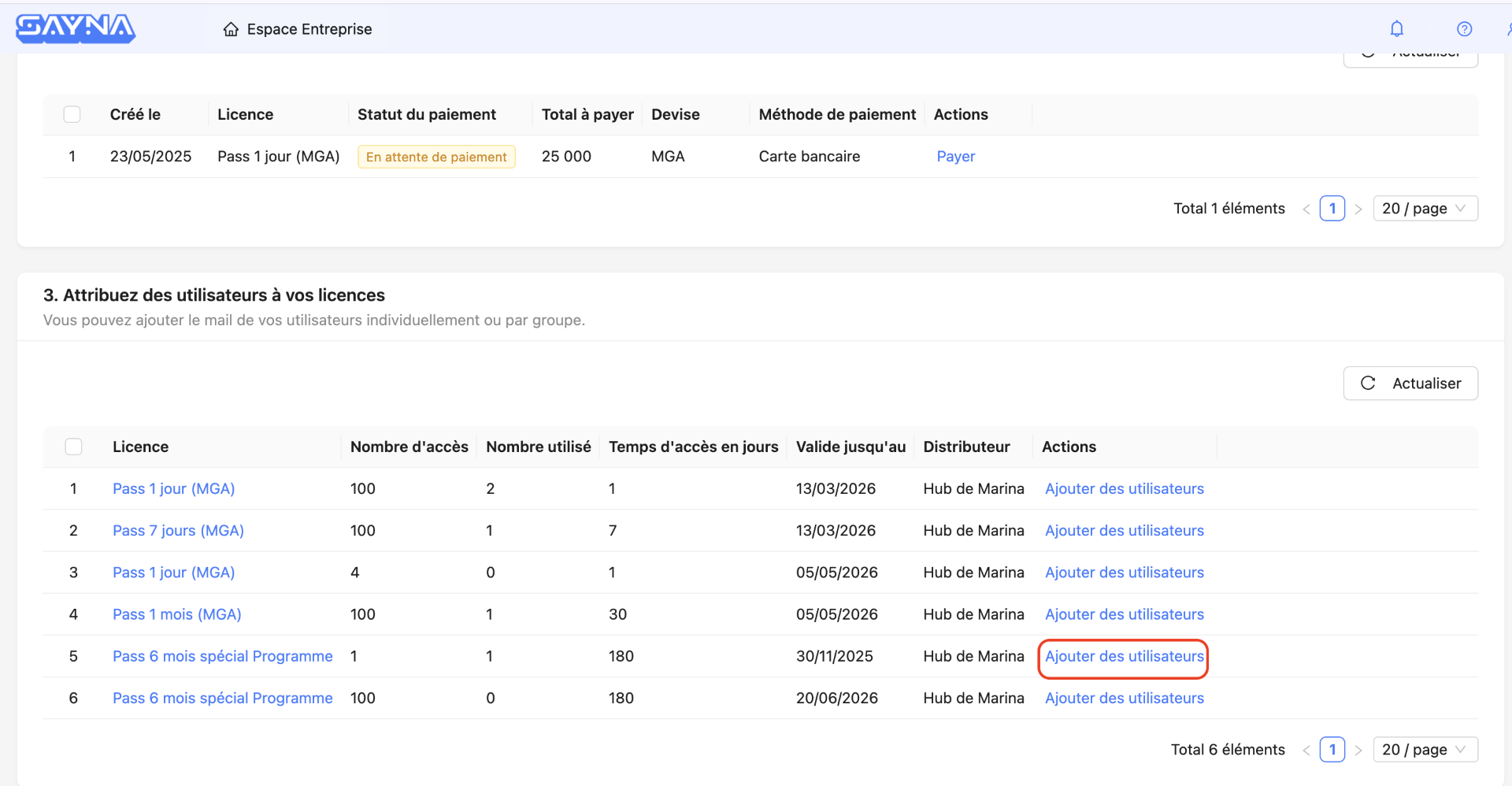Open page size dropdown under licences table
Screen dimensions: 1512x786
[x=1425, y=750]
